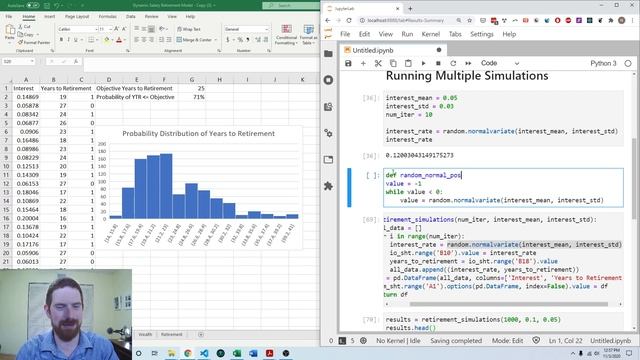Toggle Bold formatting in Excel
640x360 pixels.
(61, 40)
